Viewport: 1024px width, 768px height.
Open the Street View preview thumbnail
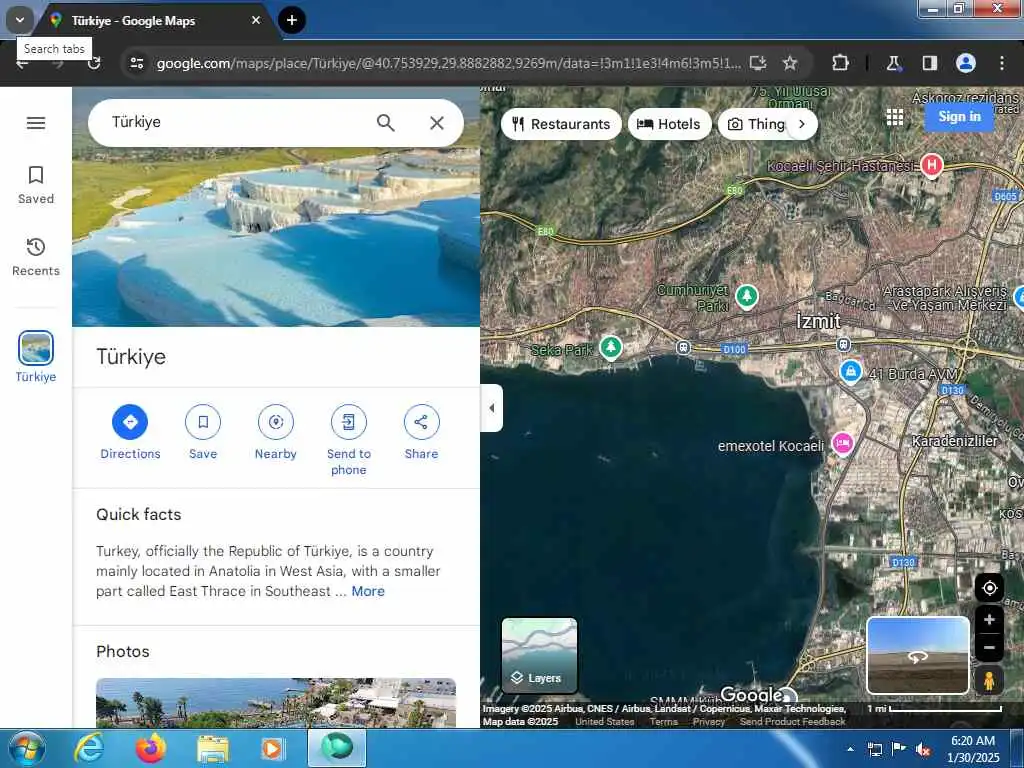pos(918,655)
